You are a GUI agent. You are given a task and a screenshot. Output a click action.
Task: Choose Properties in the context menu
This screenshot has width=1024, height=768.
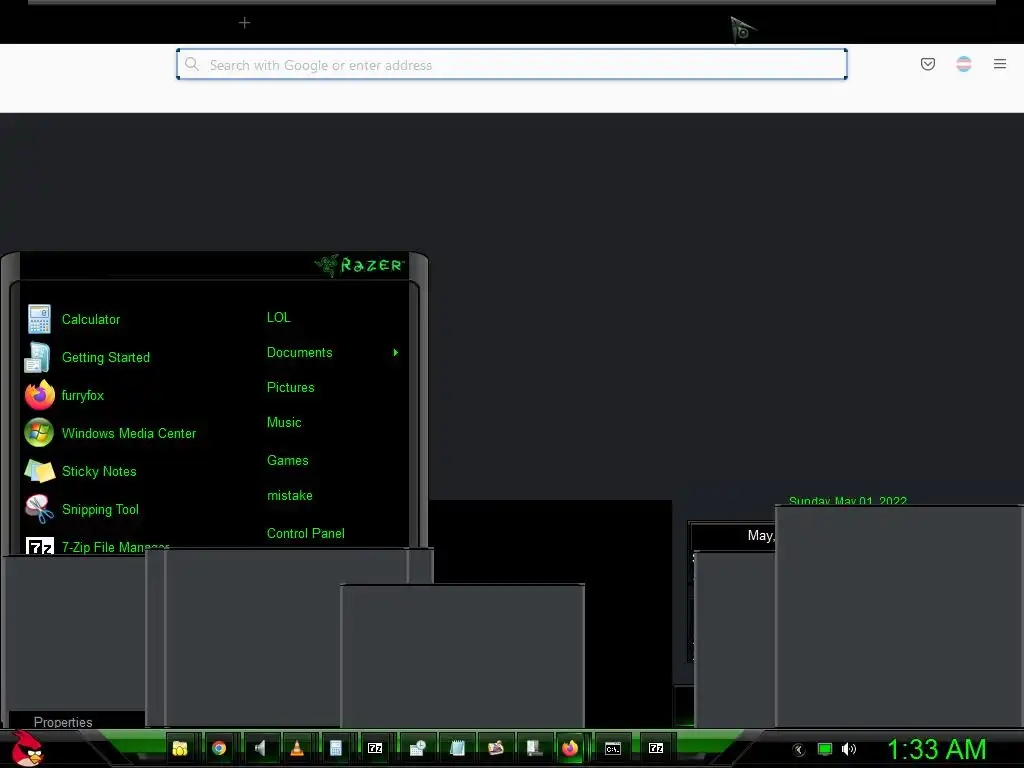tap(63, 722)
